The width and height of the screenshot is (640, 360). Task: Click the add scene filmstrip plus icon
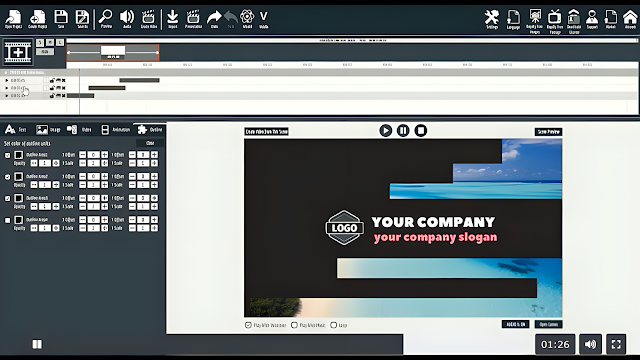(x=18, y=52)
